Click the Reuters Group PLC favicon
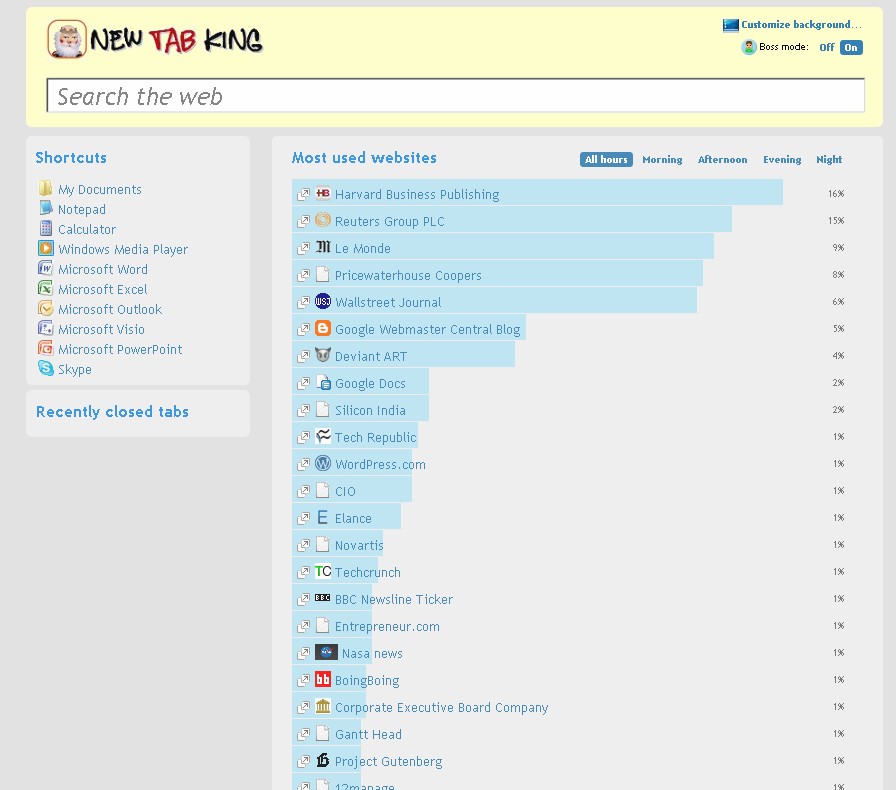The image size is (896, 790). tap(323, 220)
